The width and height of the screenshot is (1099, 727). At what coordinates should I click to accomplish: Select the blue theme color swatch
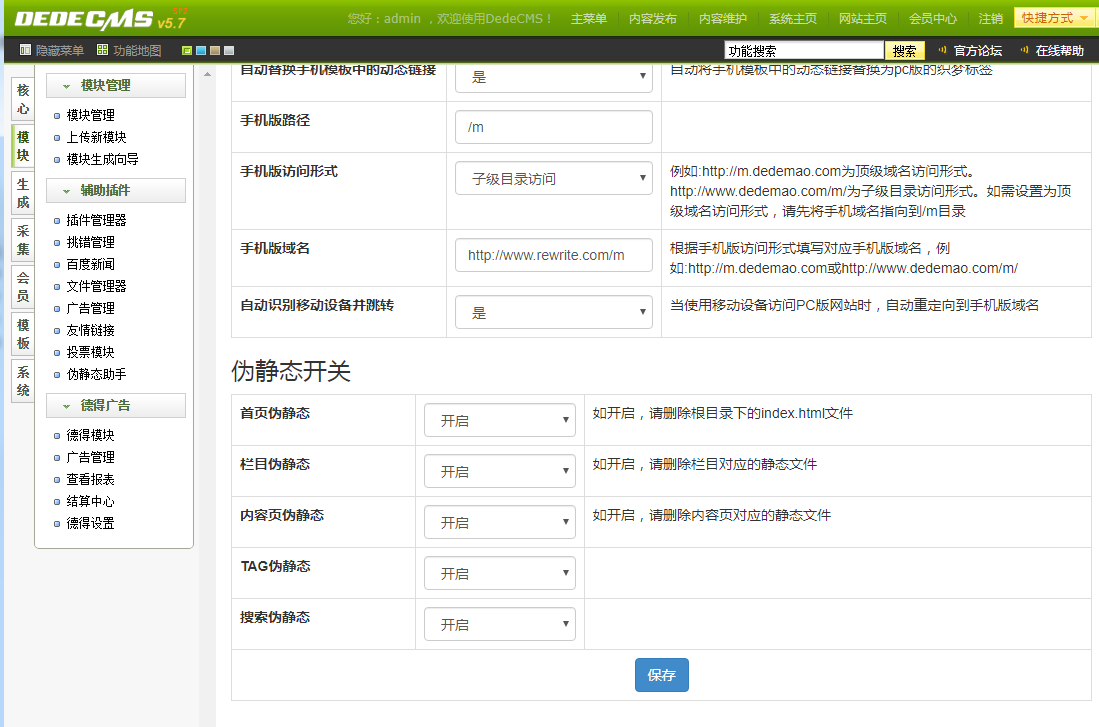click(200, 50)
